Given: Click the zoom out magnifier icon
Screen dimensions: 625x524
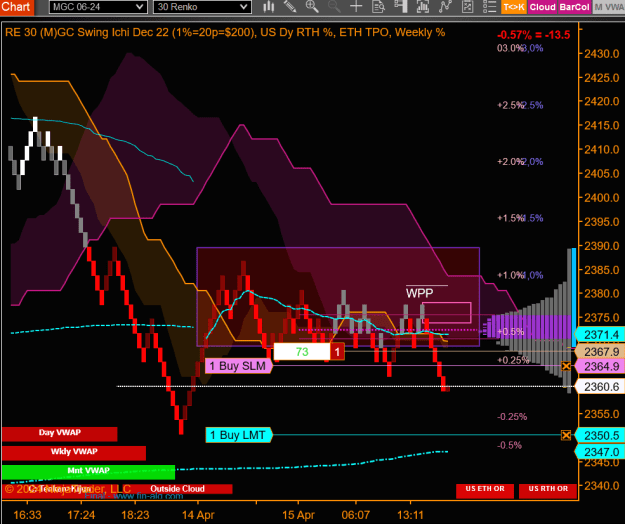Looking at the screenshot, I should point(334,6).
